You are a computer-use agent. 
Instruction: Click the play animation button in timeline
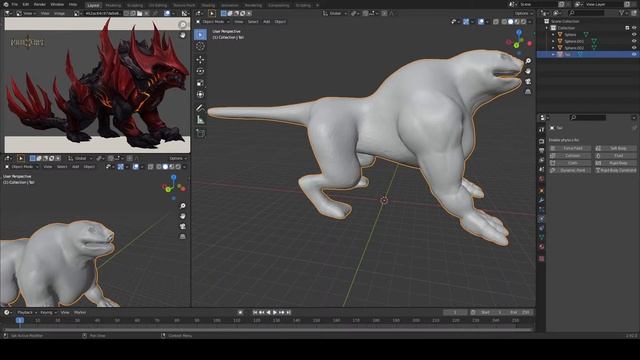[275, 313]
